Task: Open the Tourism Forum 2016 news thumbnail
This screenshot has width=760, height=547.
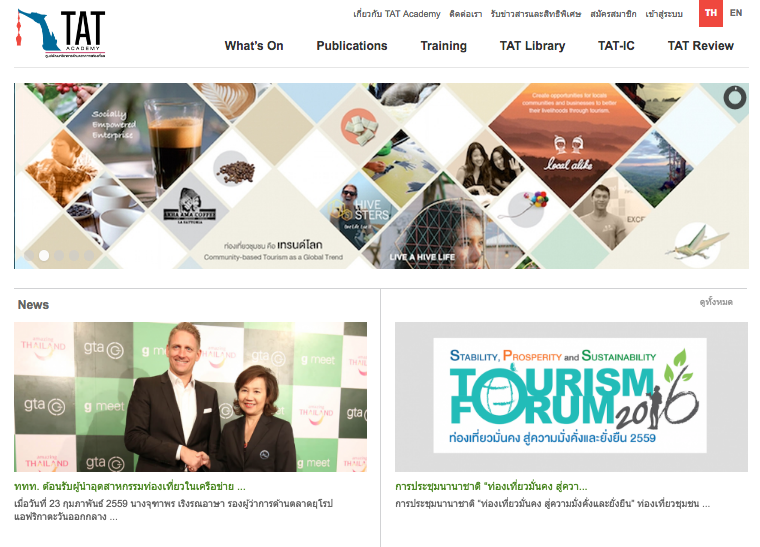Action: 571,397
